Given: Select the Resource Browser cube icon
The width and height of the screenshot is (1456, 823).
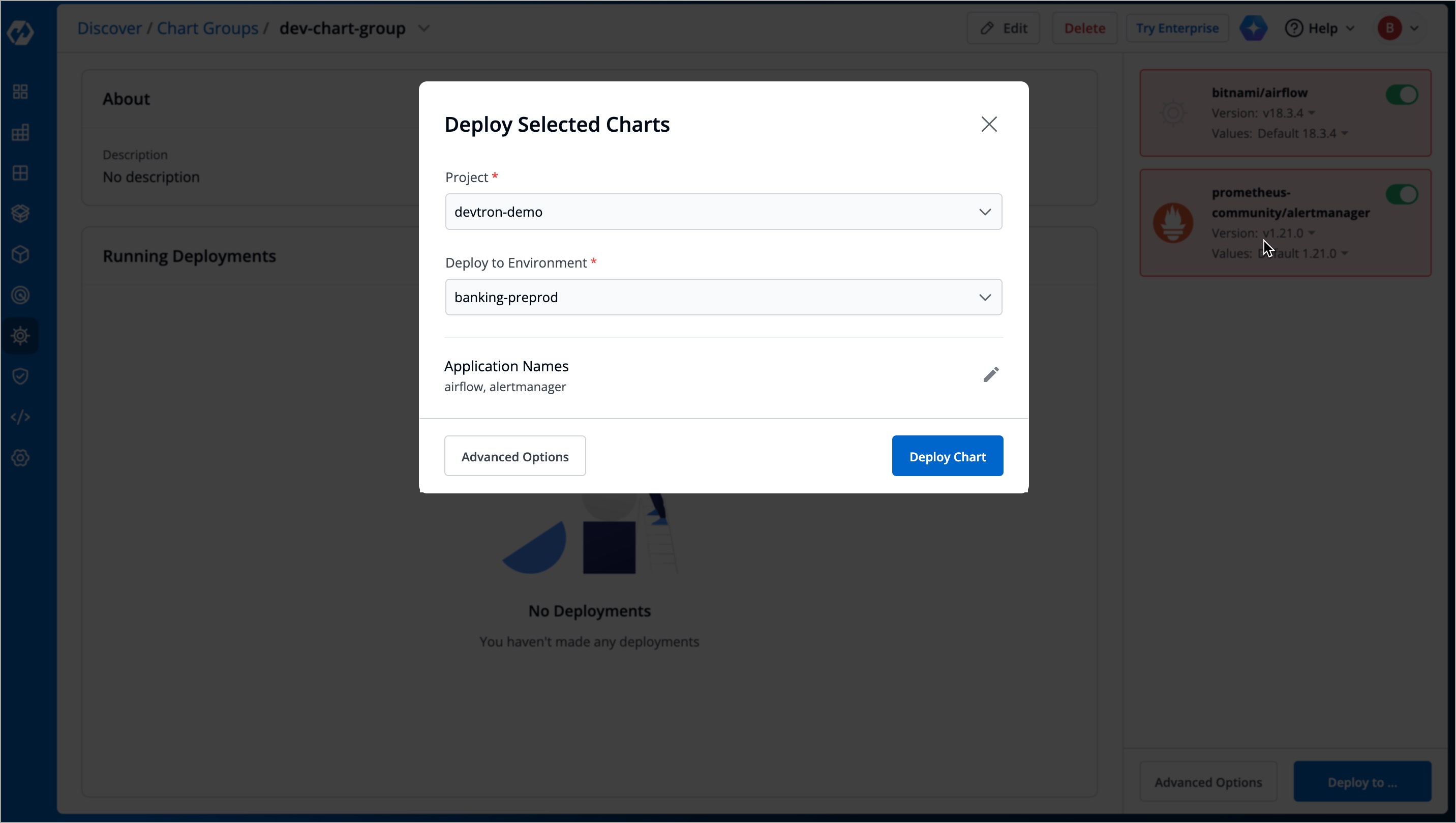Looking at the screenshot, I should [20, 254].
